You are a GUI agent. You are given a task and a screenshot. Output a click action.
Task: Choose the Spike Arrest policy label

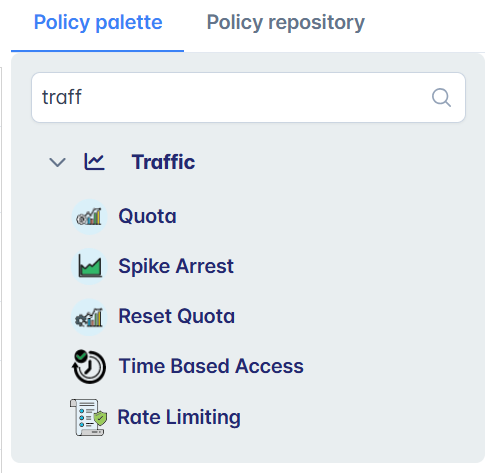click(x=176, y=266)
